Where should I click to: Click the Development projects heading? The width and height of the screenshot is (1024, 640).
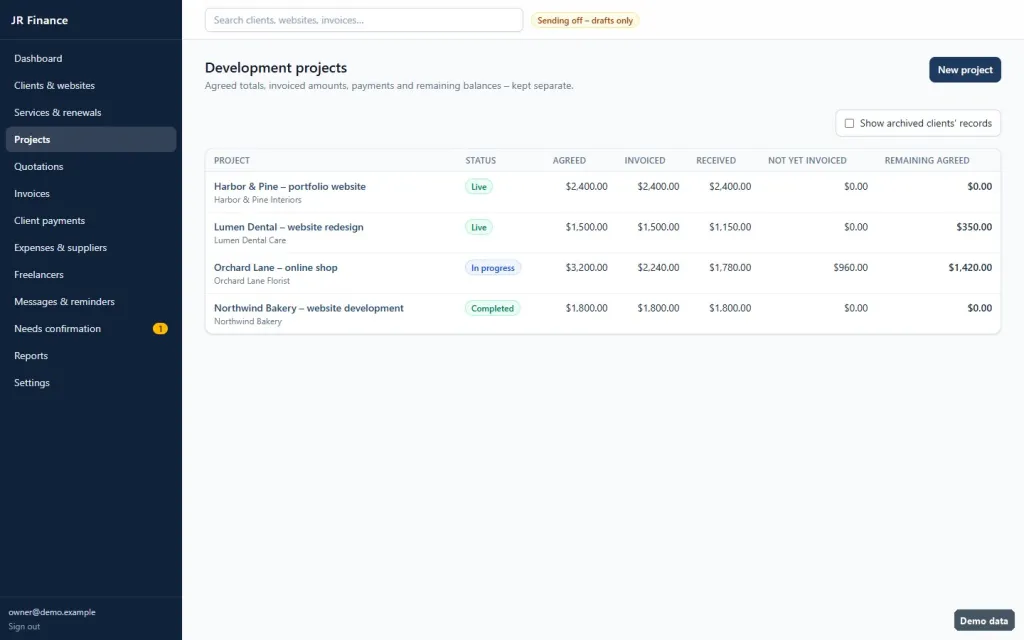click(x=276, y=68)
